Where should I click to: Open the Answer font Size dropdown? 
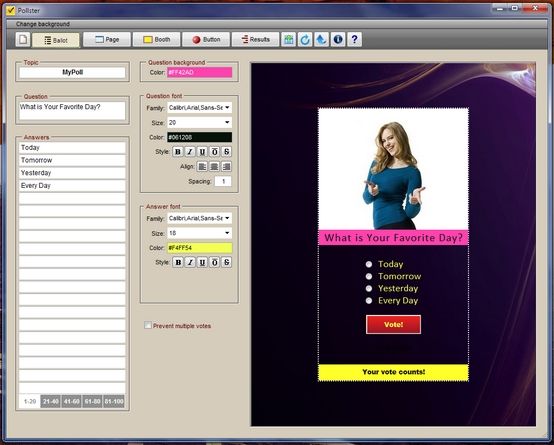[x=199, y=233]
